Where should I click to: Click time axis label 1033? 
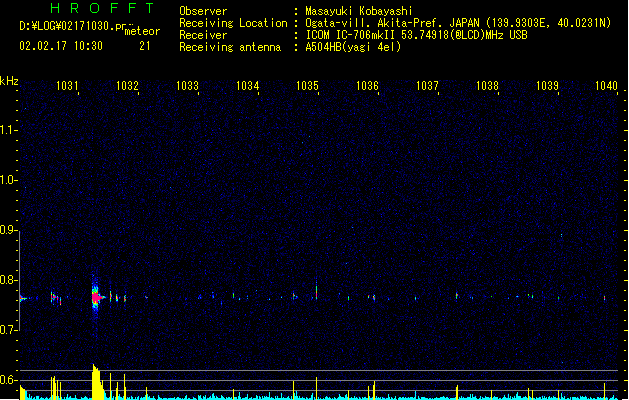tap(187, 85)
